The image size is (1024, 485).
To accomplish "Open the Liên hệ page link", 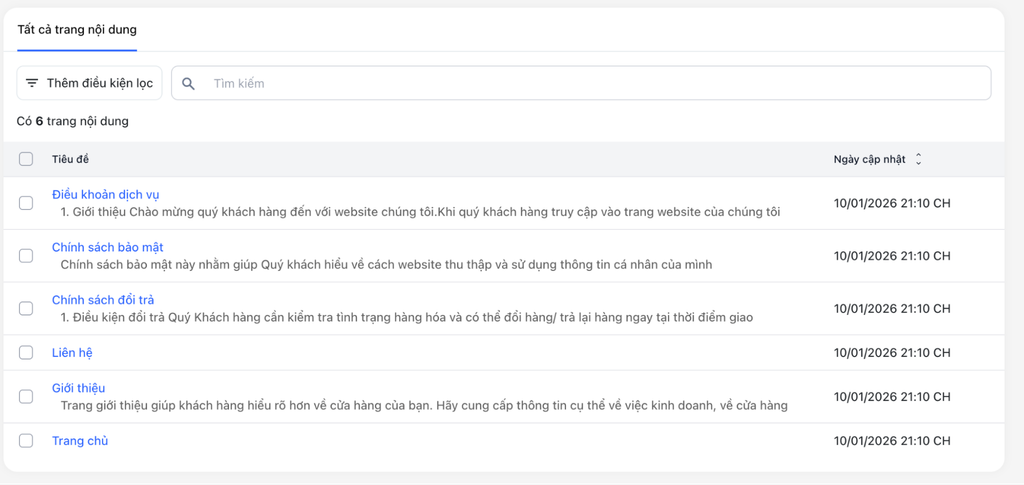I will pyautogui.click(x=72, y=353).
